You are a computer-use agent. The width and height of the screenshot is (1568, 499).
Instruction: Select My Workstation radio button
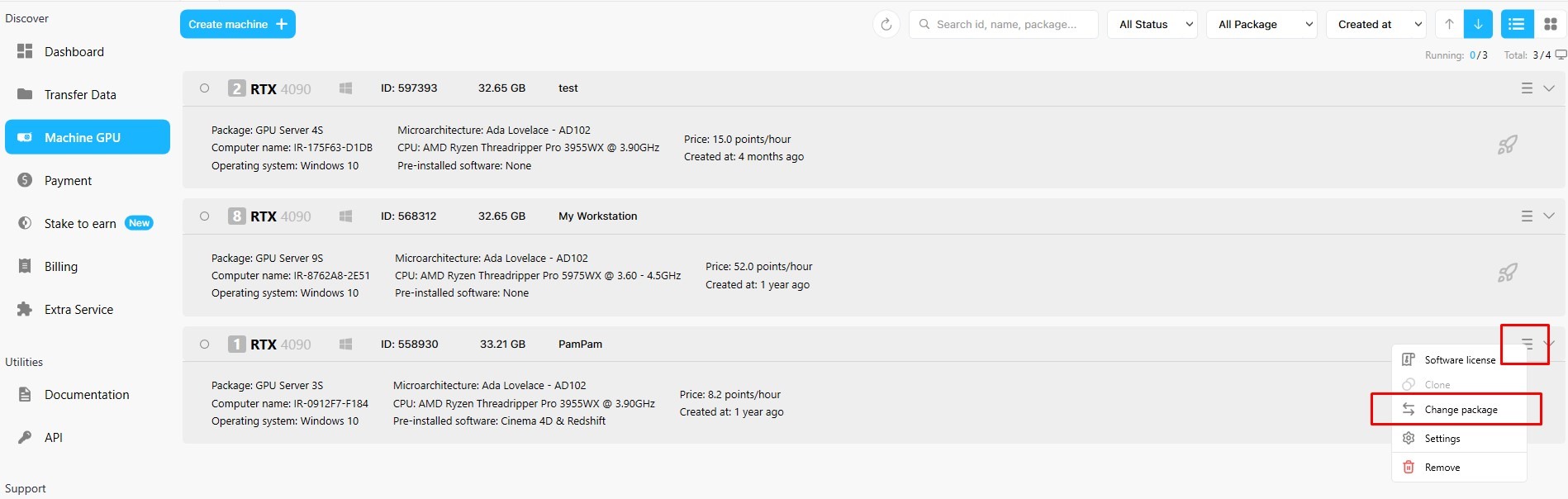pos(204,216)
